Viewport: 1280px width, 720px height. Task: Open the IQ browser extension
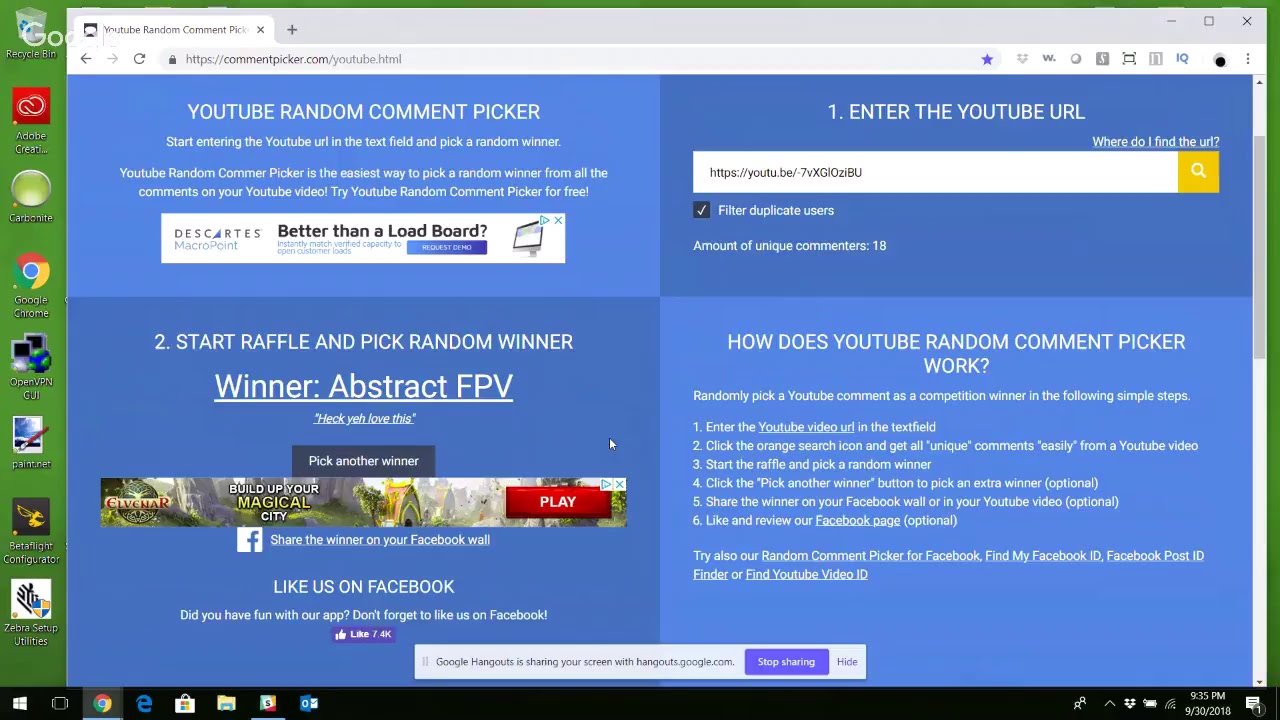tap(1182, 59)
